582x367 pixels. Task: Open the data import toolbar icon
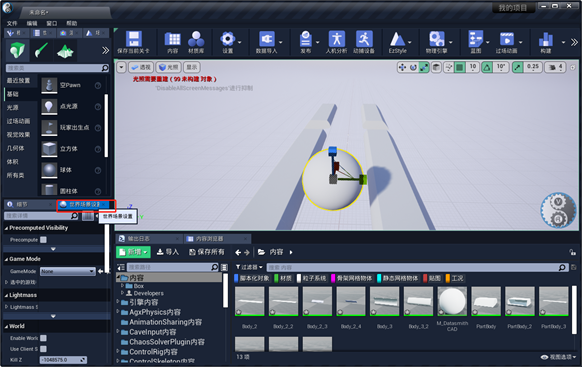267,39
